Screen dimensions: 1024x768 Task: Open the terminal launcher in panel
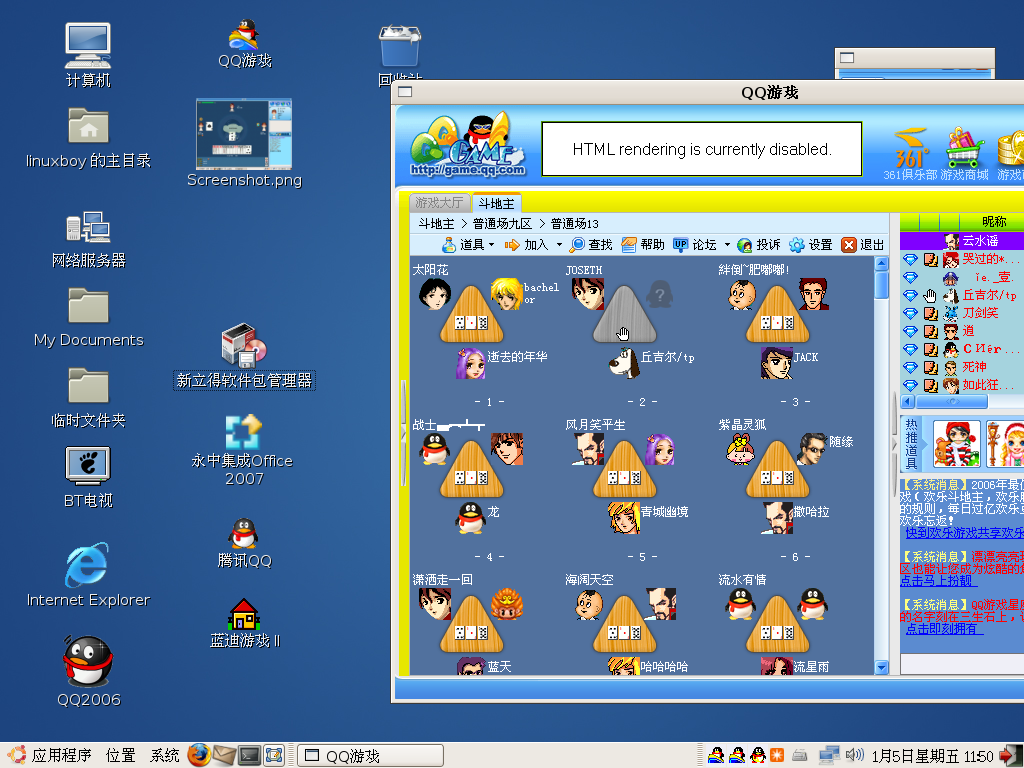click(249, 756)
